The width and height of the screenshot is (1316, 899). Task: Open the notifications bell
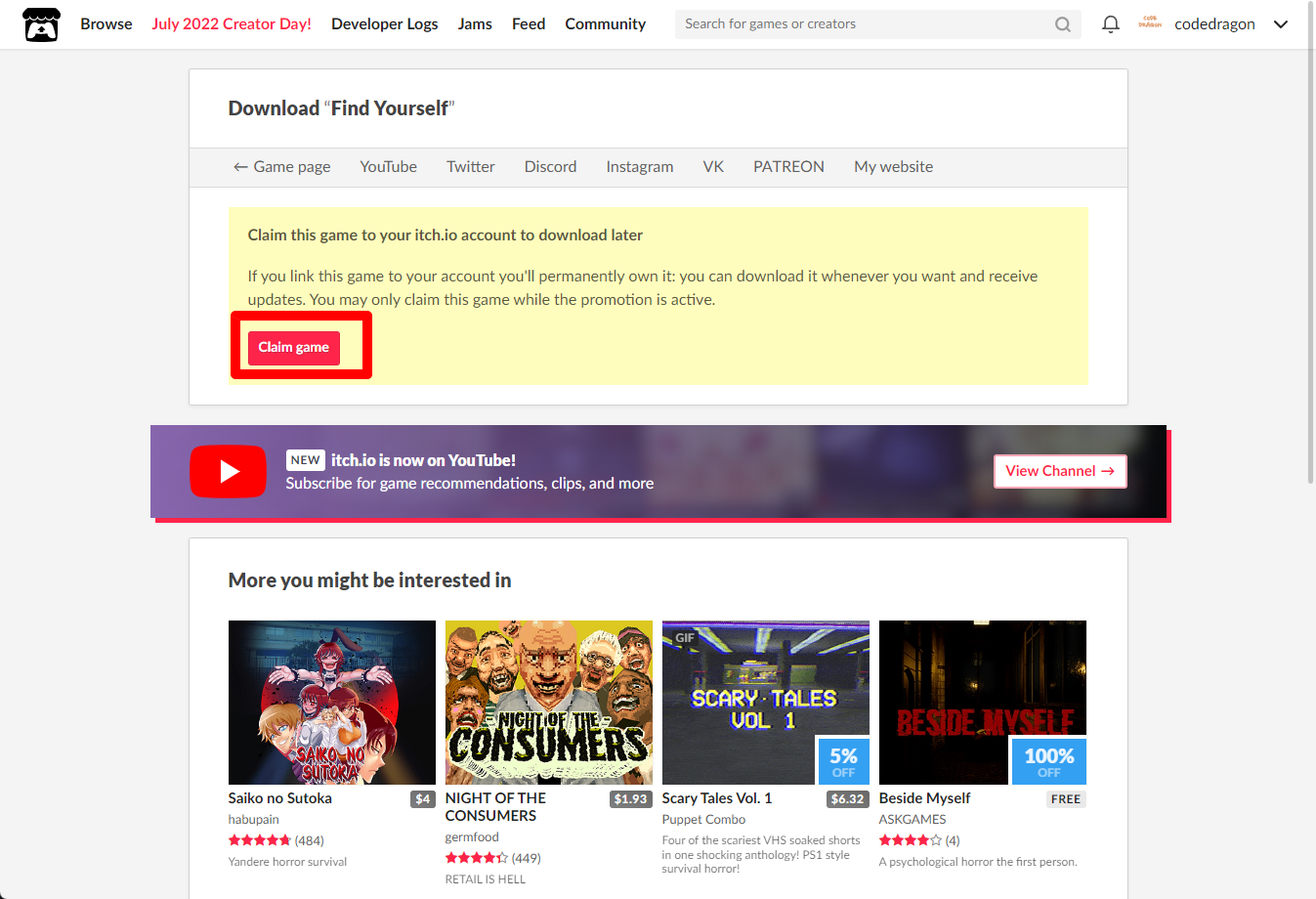coord(1111,24)
